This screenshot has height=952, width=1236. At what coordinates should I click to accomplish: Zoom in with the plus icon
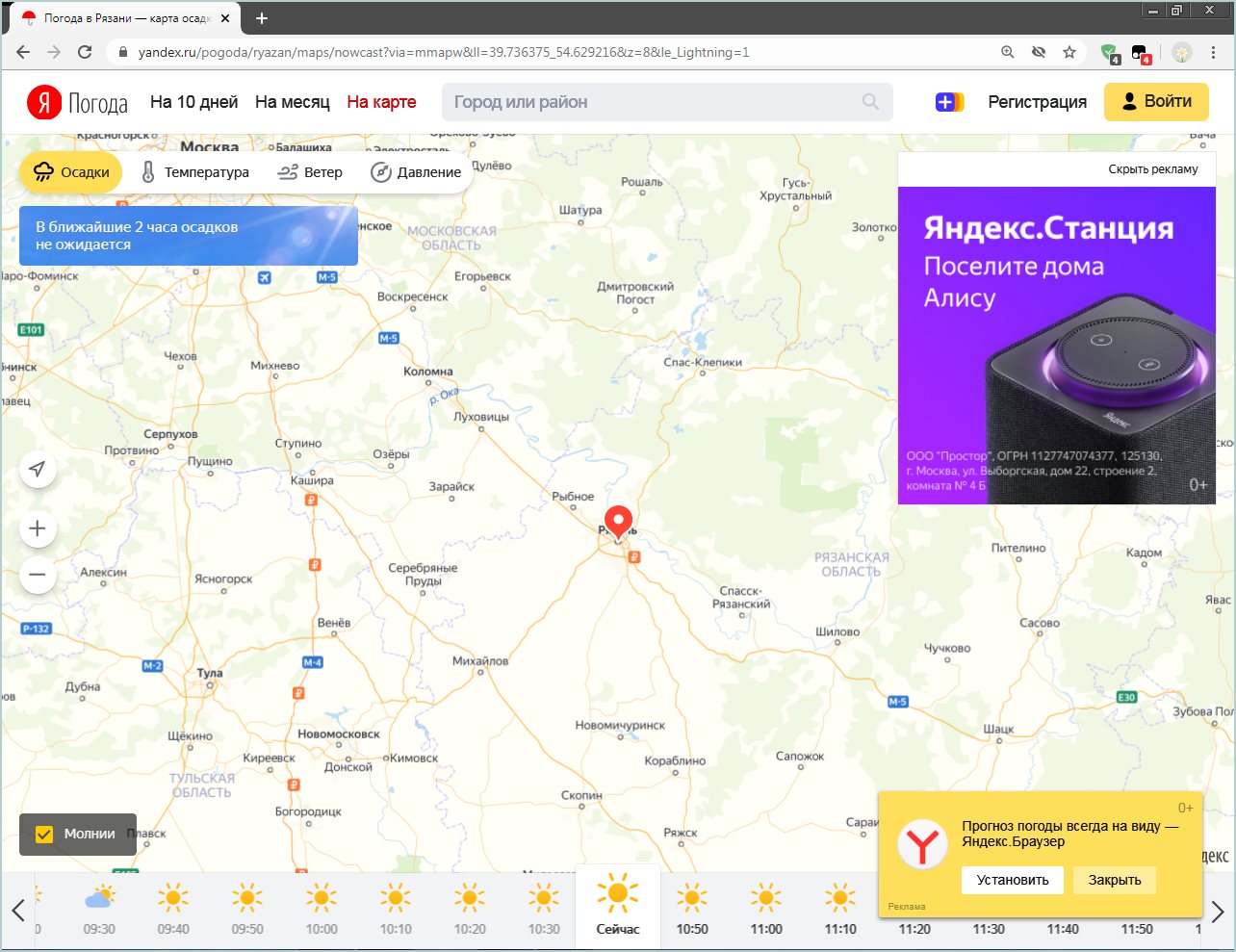(x=37, y=527)
